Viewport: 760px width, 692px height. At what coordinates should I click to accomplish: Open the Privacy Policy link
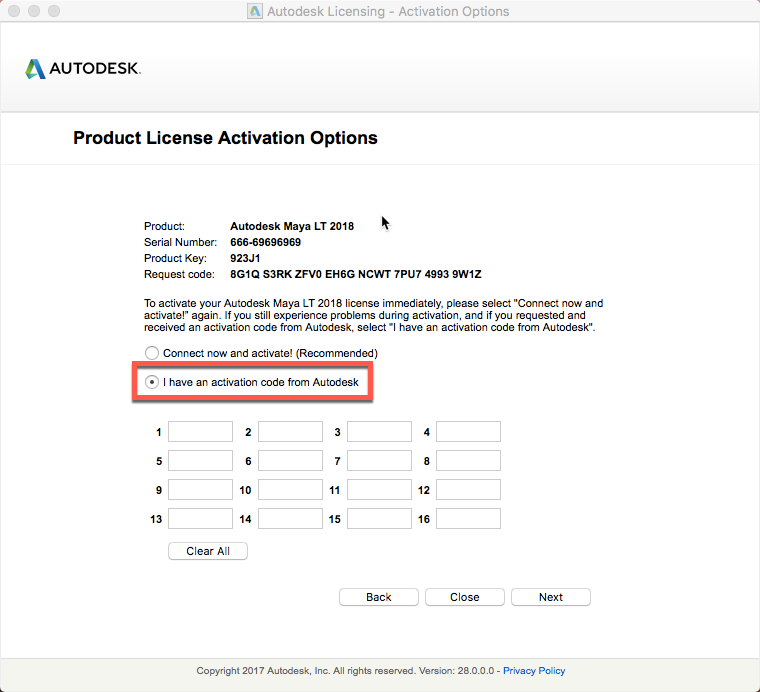534,671
